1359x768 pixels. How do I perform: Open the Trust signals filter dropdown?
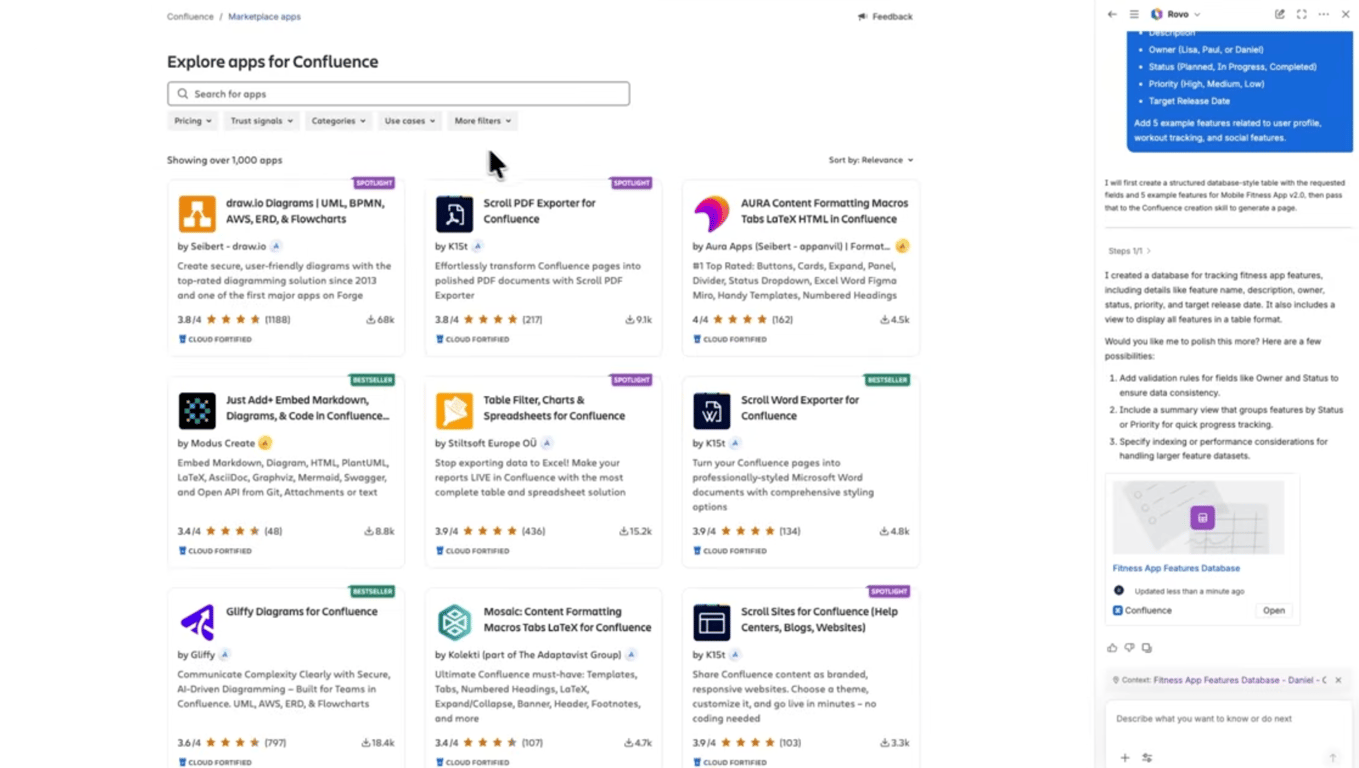262,121
